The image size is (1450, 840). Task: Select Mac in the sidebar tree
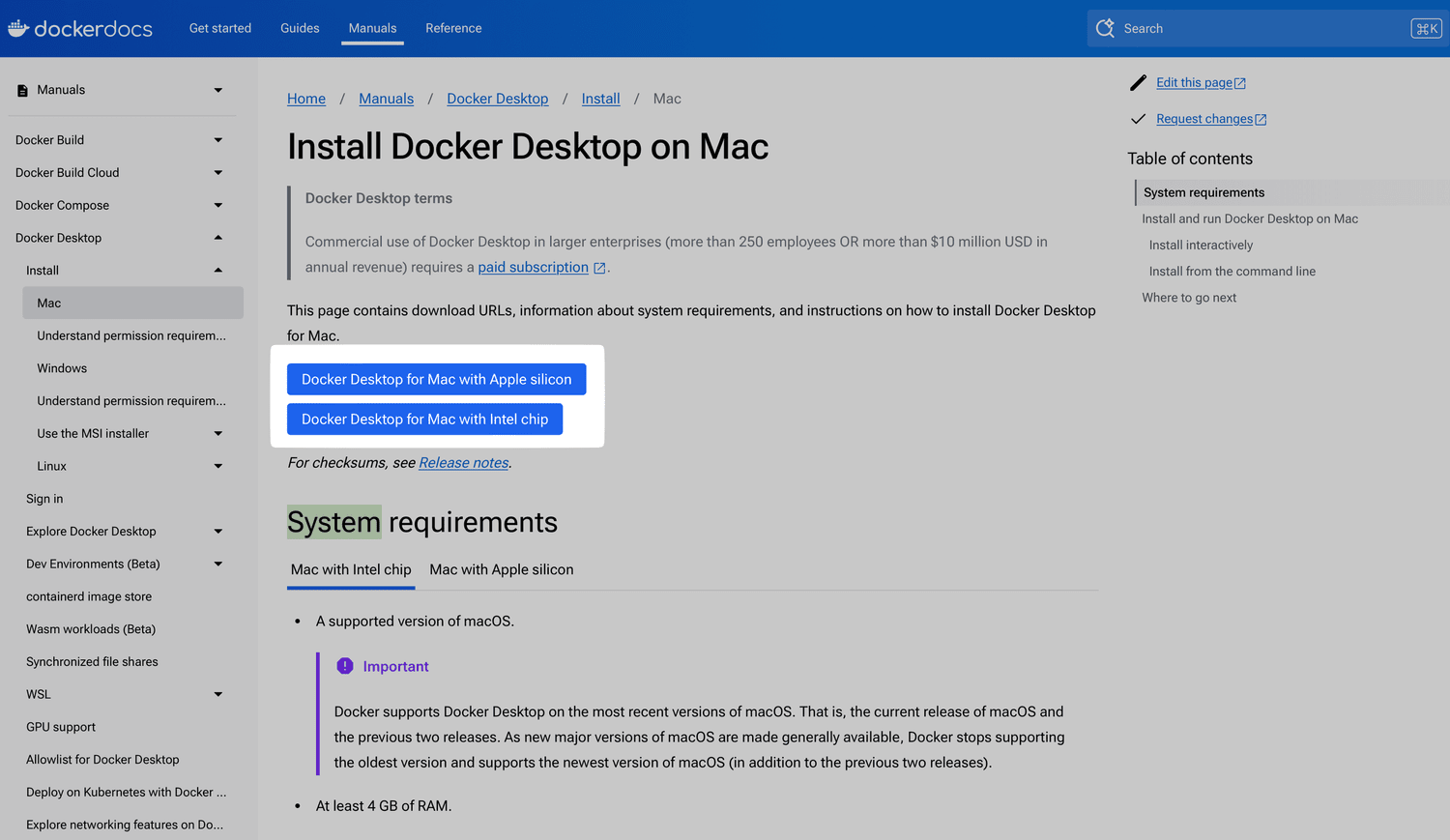(132, 303)
